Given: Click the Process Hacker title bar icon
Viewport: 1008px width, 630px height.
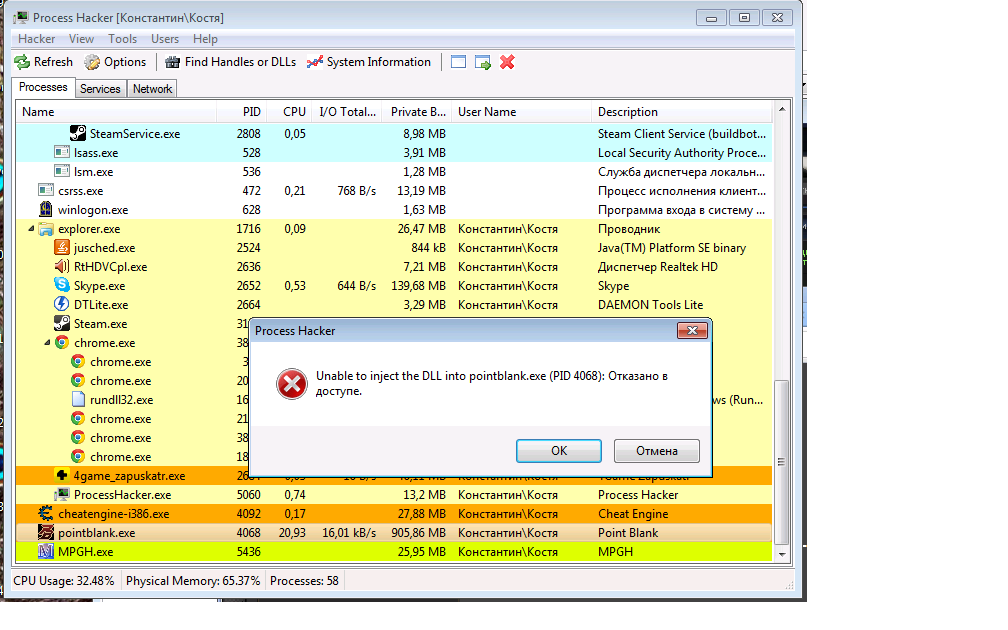Looking at the screenshot, I should click(21, 17).
